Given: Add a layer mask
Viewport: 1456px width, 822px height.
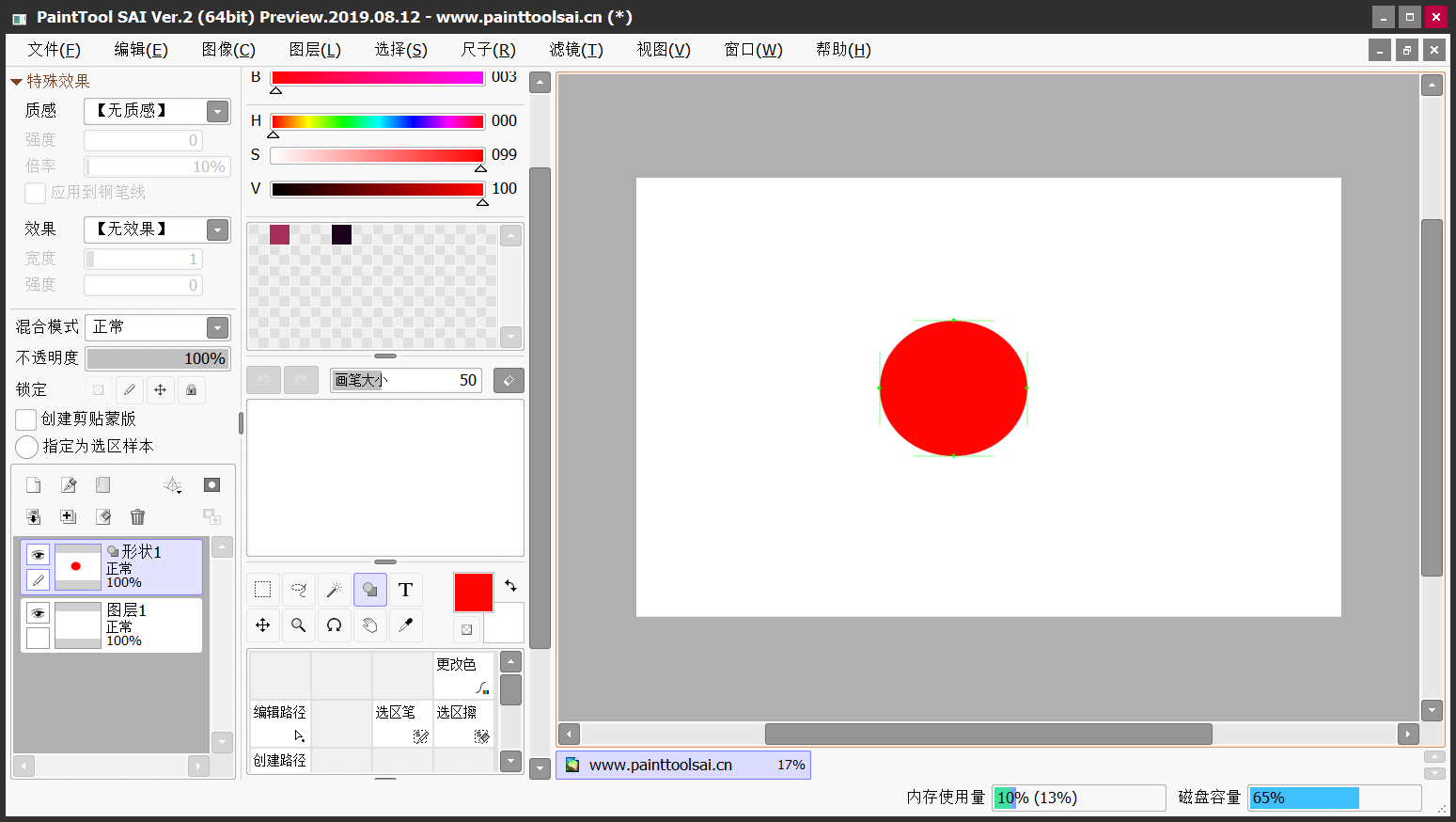Looking at the screenshot, I should 211,485.
